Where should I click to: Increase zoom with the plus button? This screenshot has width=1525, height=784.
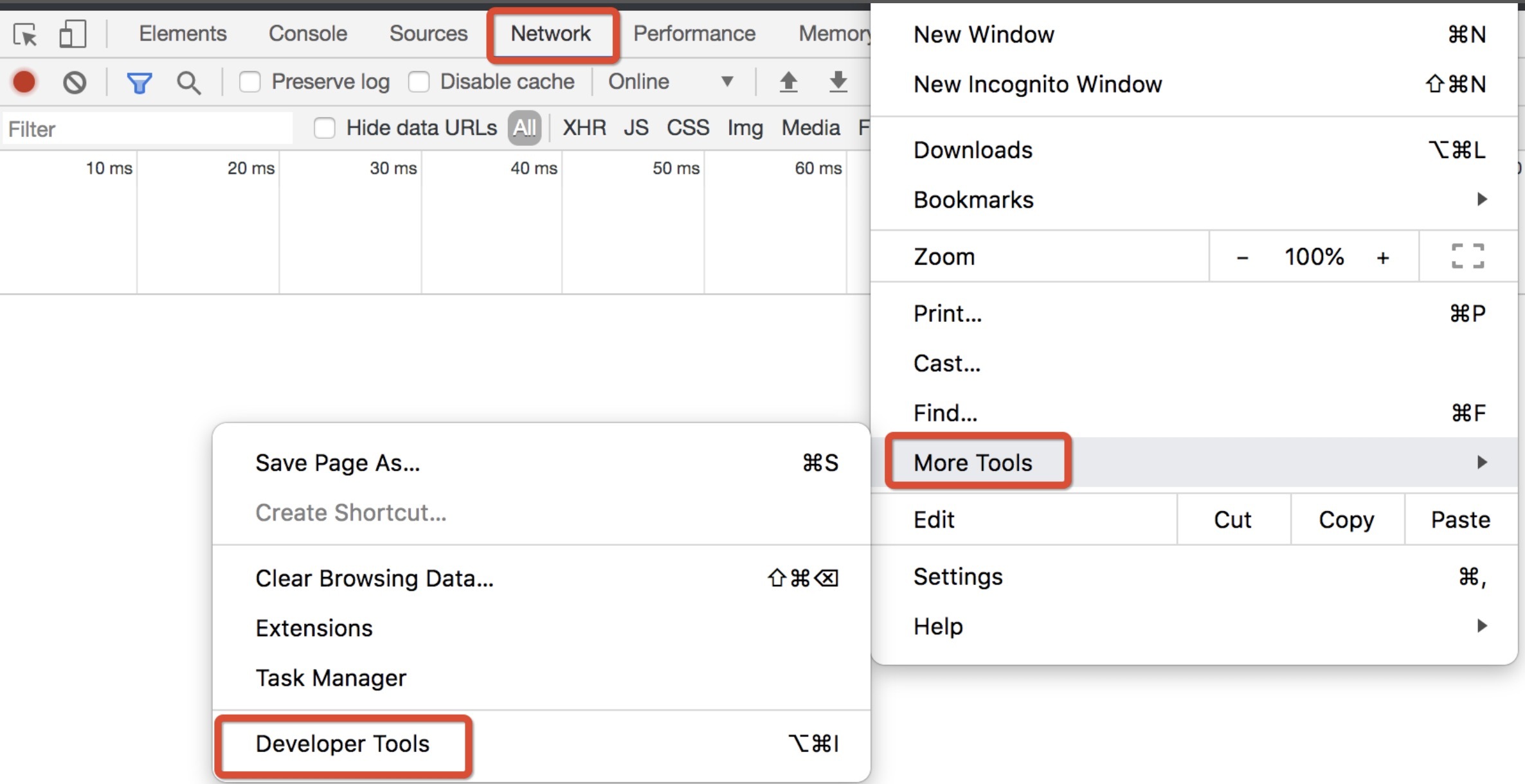pos(1382,257)
